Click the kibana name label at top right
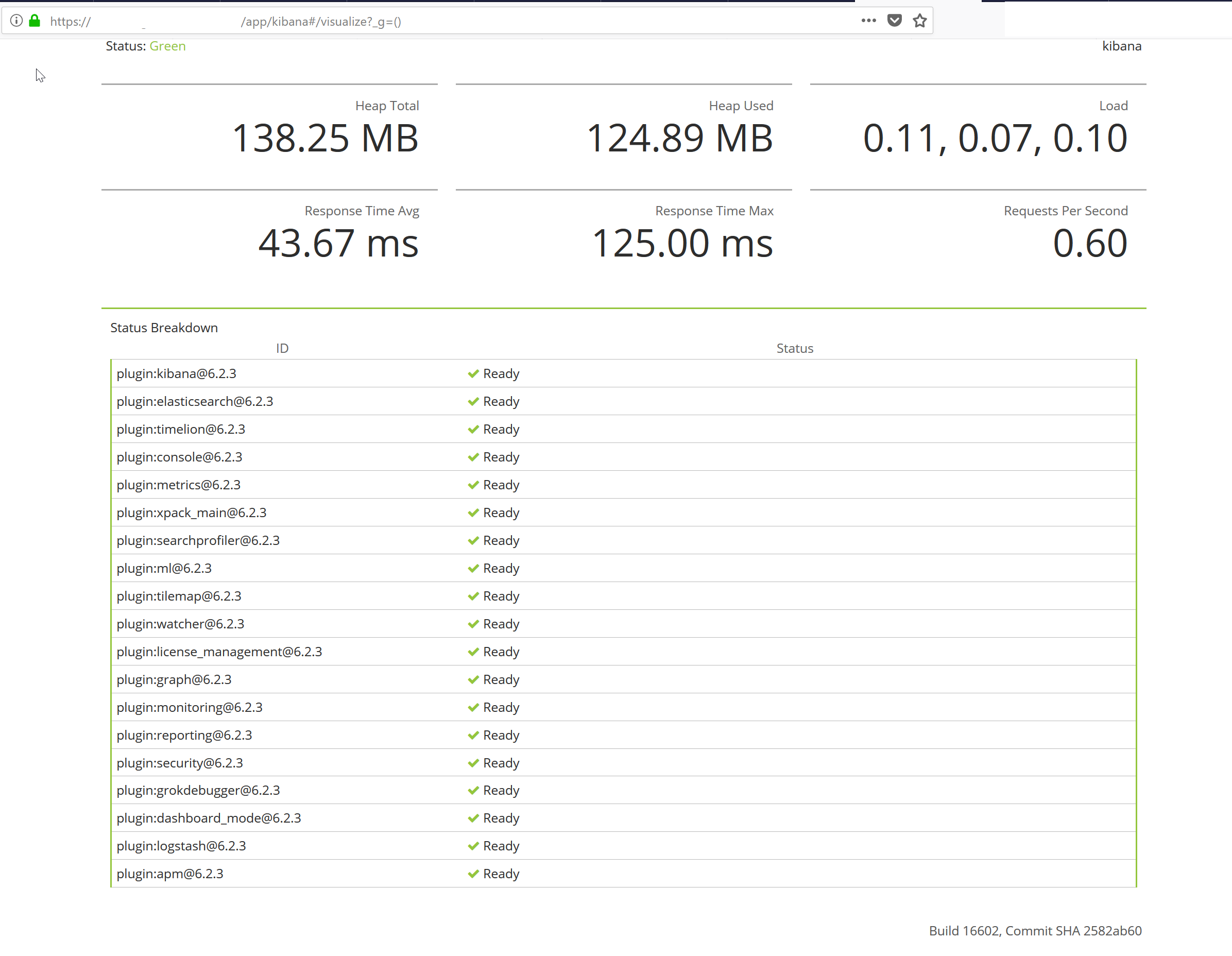This screenshot has width=1232, height=956. pyautogui.click(x=1121, y=46)
